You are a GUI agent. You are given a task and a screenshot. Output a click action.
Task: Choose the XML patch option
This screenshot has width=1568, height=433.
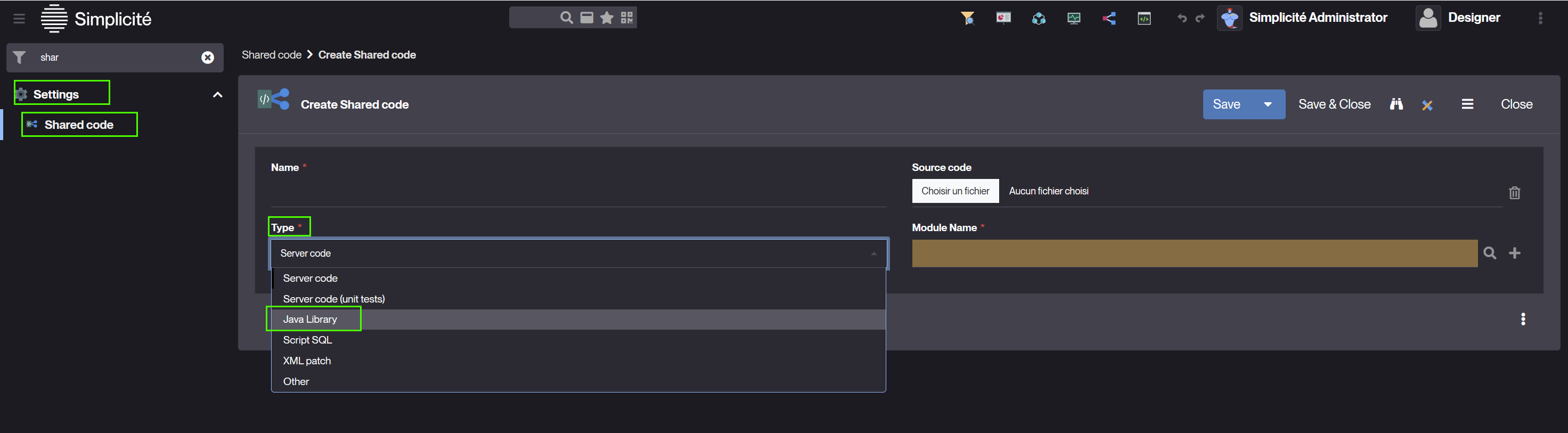(307, 361)
